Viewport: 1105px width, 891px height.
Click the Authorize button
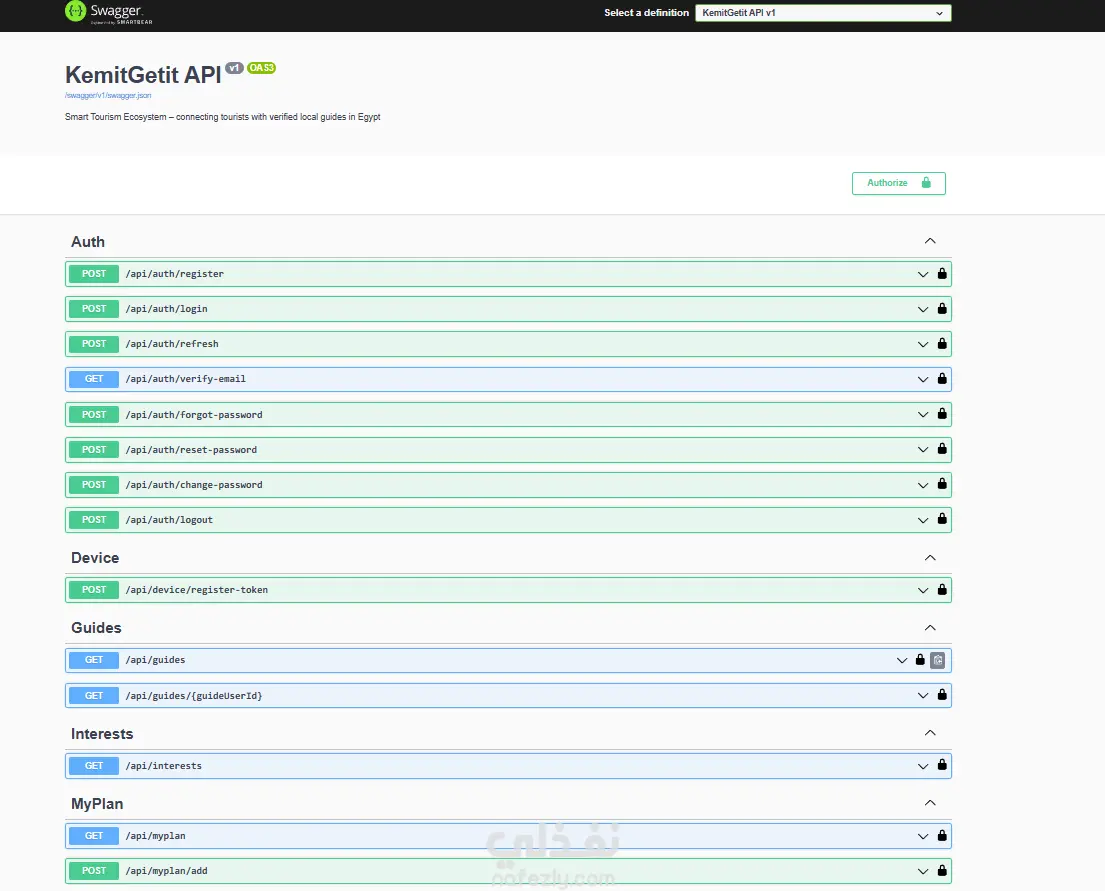(899, 183)
